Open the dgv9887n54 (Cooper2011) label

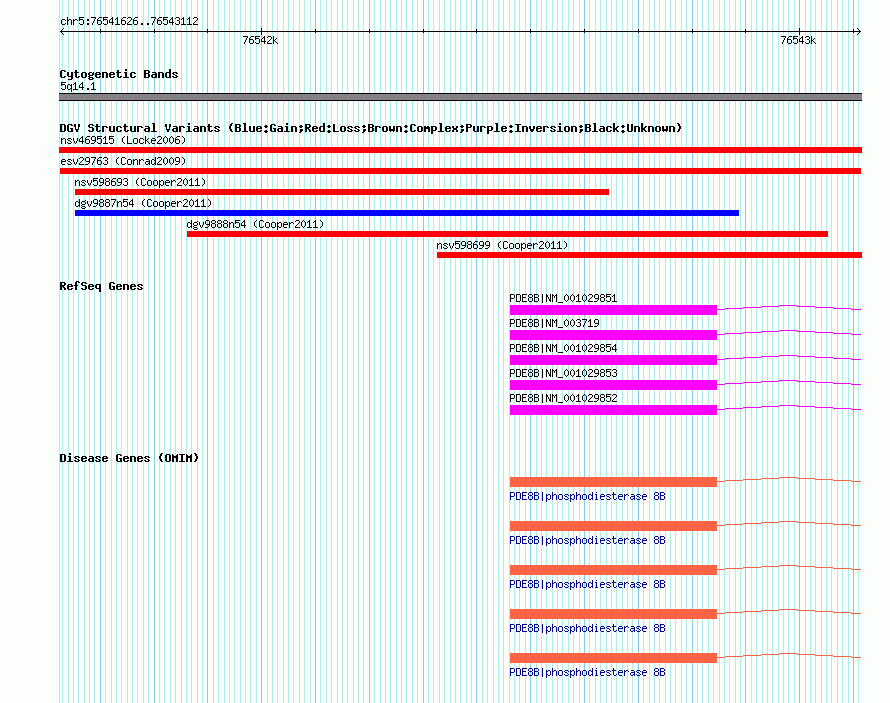pos(143,203)
